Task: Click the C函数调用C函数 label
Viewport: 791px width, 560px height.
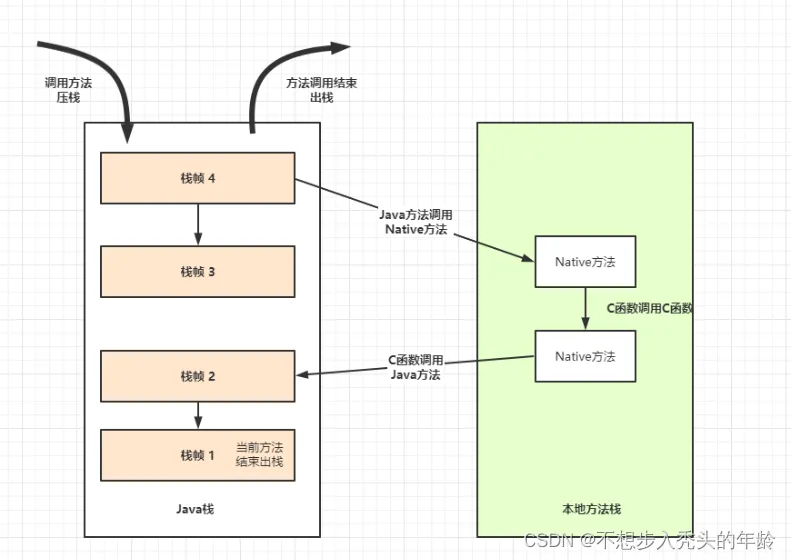Action: coord(649,309)
